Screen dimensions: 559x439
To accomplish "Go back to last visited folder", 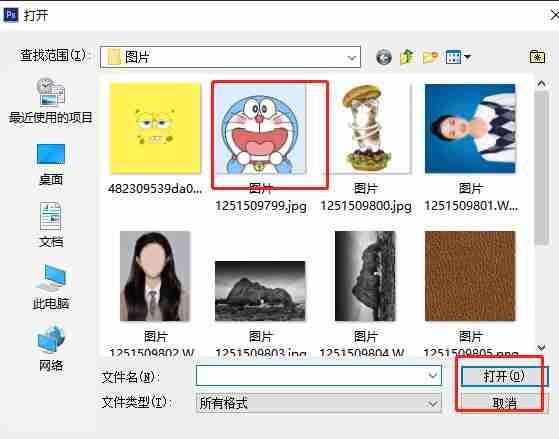I will (x=384, y=57).
